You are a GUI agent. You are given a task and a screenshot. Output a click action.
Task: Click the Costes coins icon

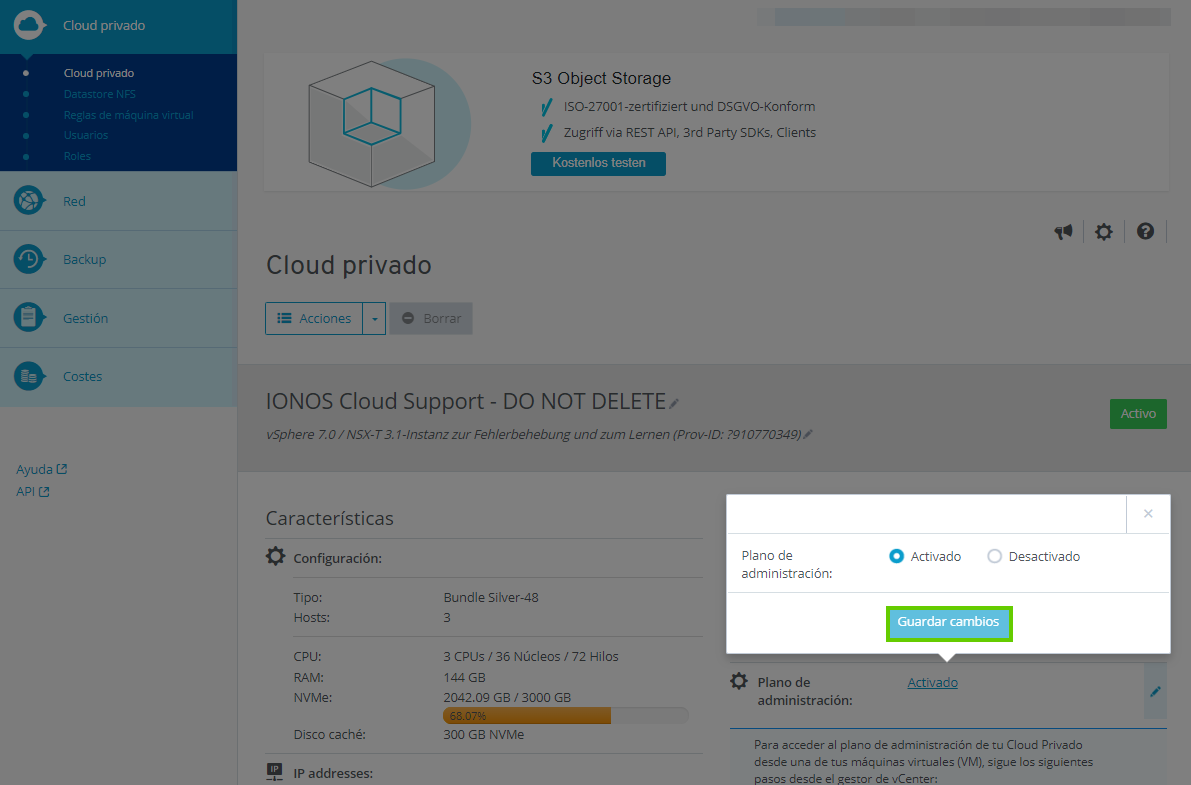[x=30, y=376]
